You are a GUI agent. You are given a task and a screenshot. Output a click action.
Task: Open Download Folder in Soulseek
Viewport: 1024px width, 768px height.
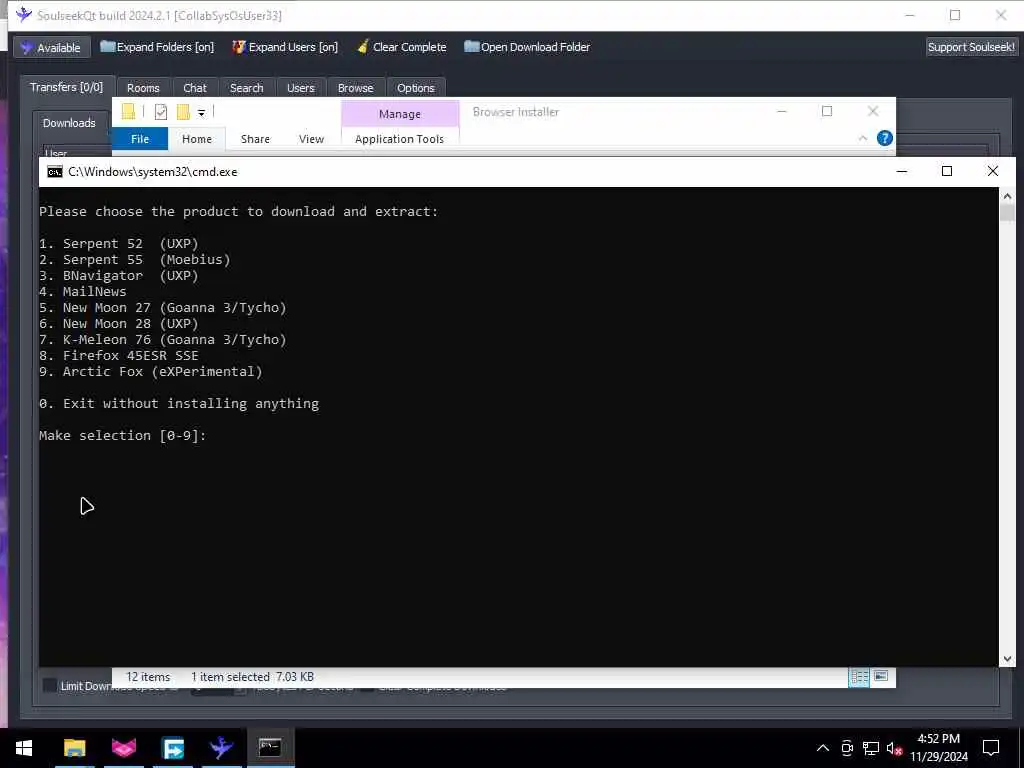(527, 47)
